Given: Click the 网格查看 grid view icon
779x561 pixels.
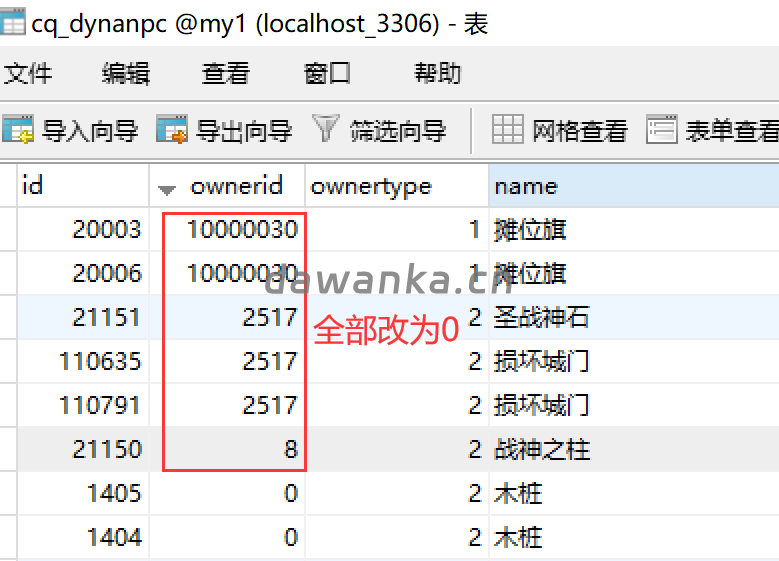Looking at the screenshot, I should click(508, 129).
